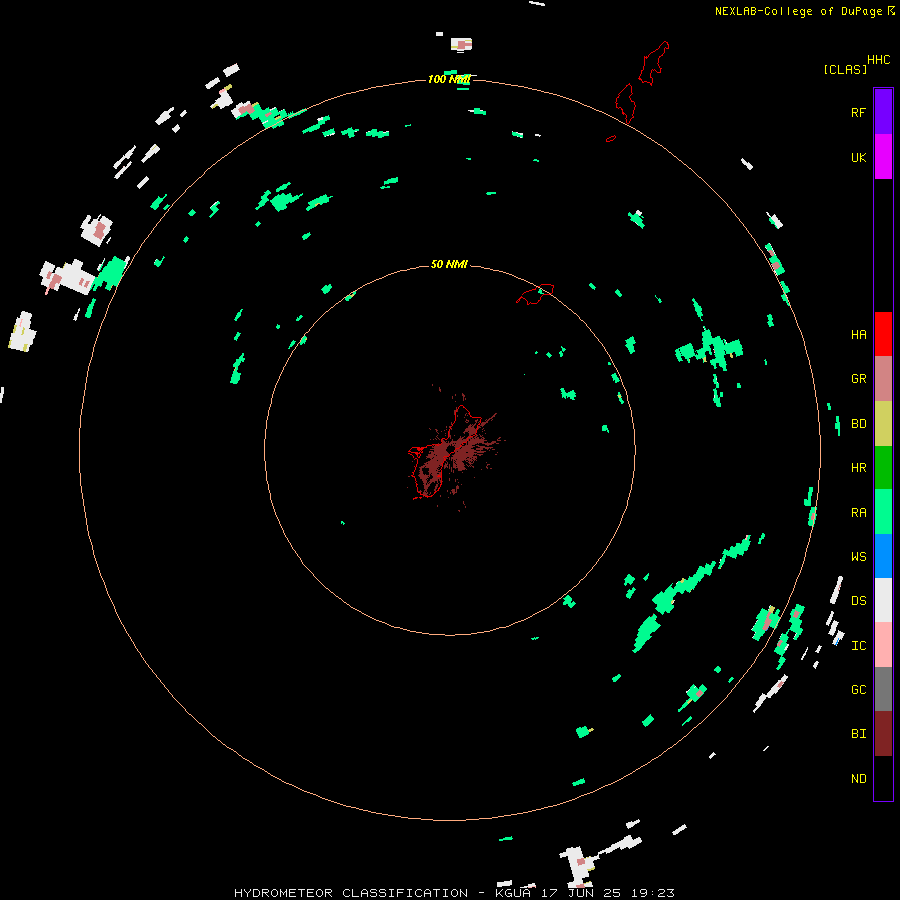900x900 pixels.
Task: Click the BI legend label
Action: (x=858, y=734)
